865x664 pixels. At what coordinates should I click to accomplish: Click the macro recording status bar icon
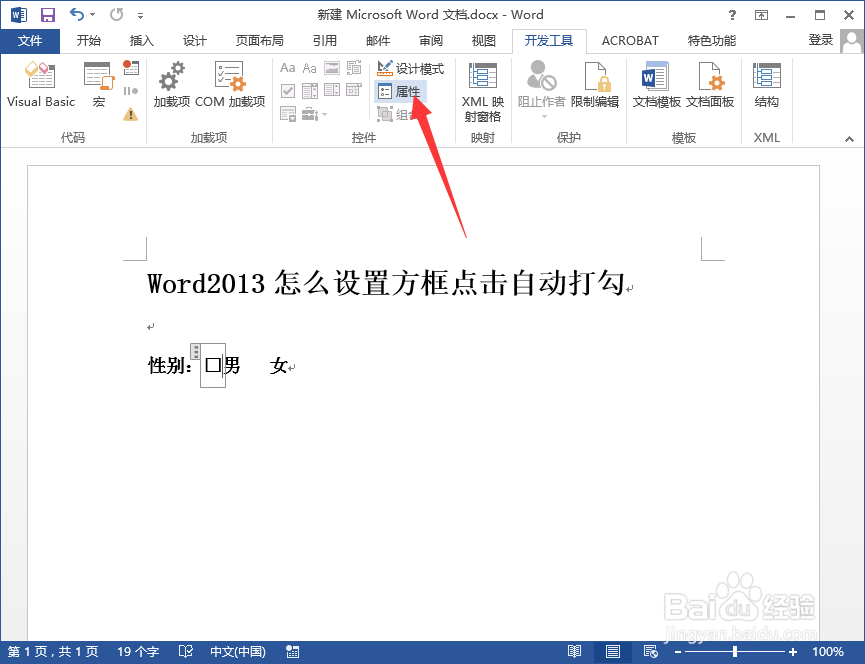click(x=292, y=652)
